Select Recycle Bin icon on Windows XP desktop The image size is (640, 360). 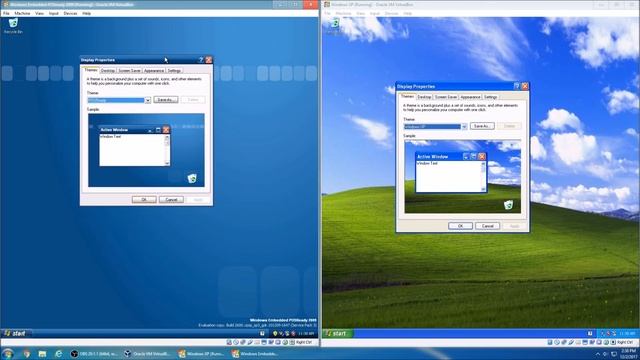(x=335, y=26)
